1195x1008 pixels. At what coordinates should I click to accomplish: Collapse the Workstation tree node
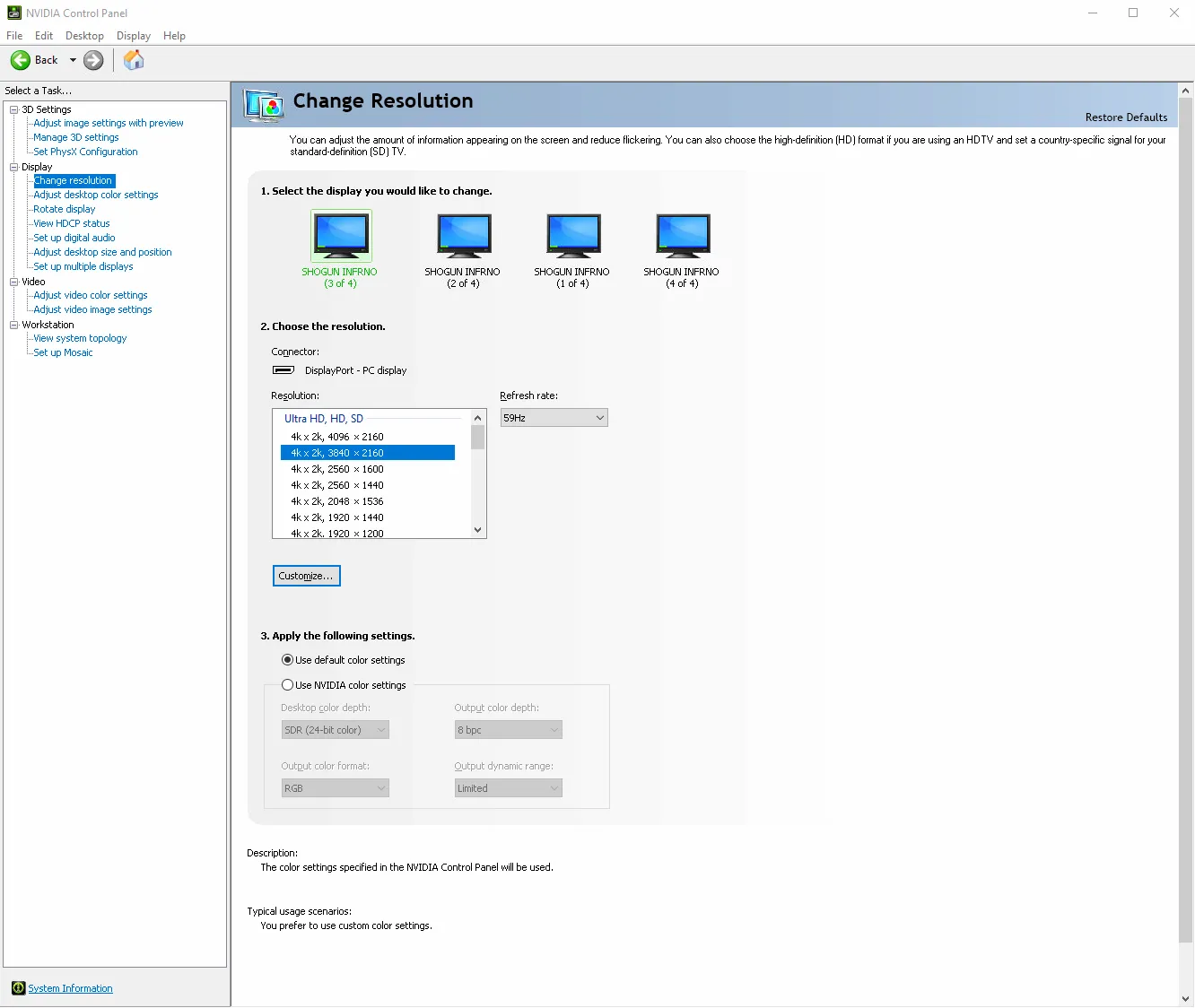point(14,325)
